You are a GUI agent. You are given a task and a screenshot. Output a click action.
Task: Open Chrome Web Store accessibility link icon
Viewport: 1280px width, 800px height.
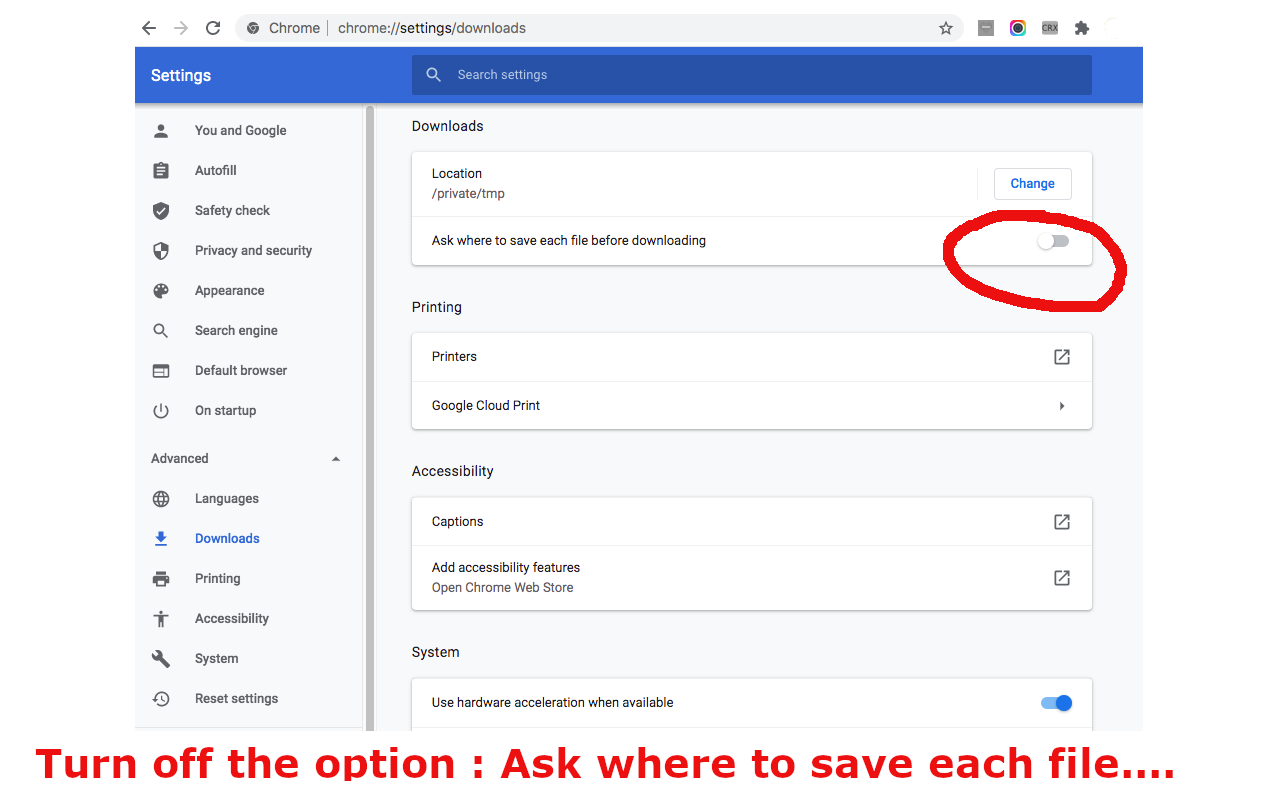click(1062, 578)
